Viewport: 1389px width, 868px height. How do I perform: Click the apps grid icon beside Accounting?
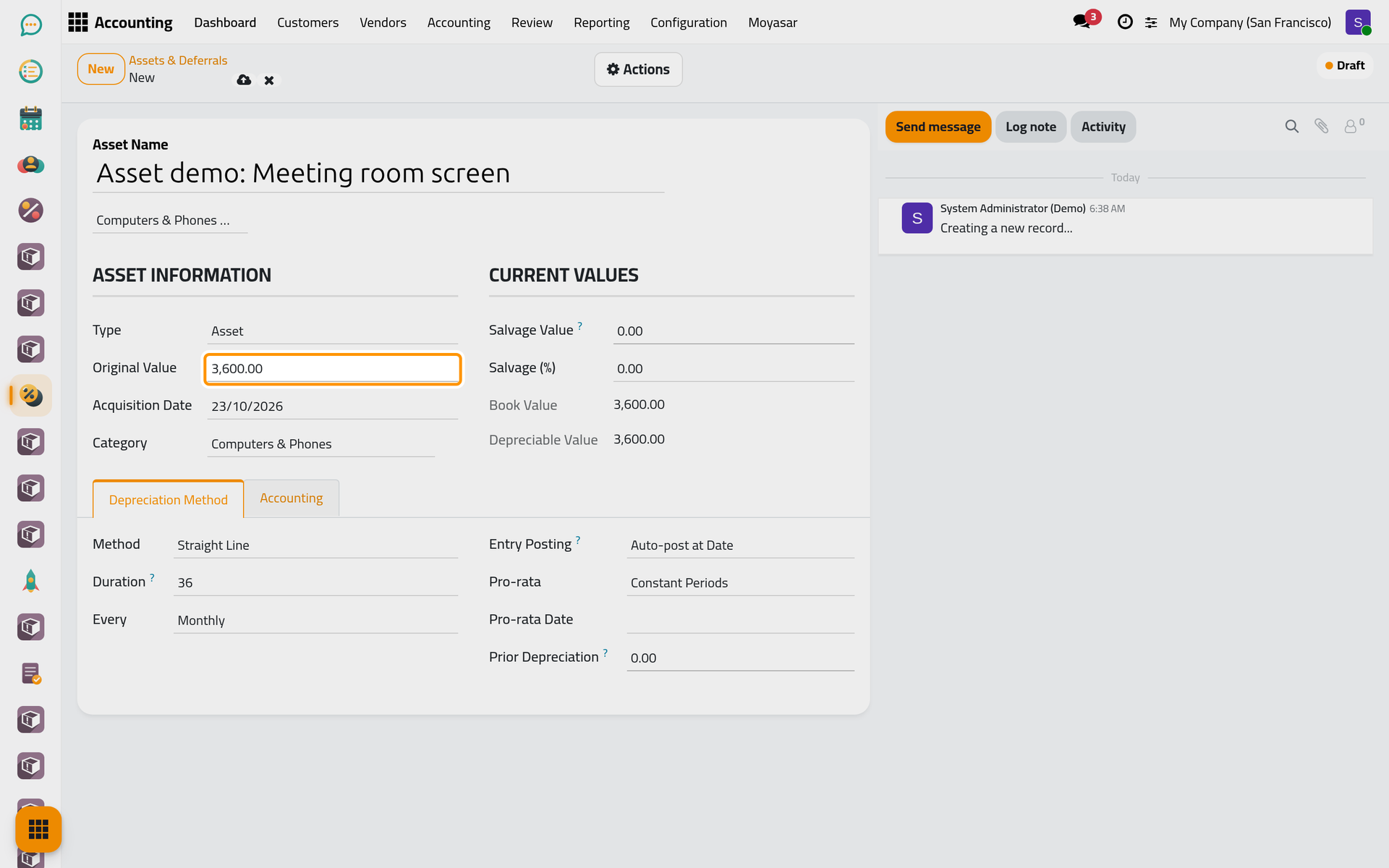tap(77, 22)
